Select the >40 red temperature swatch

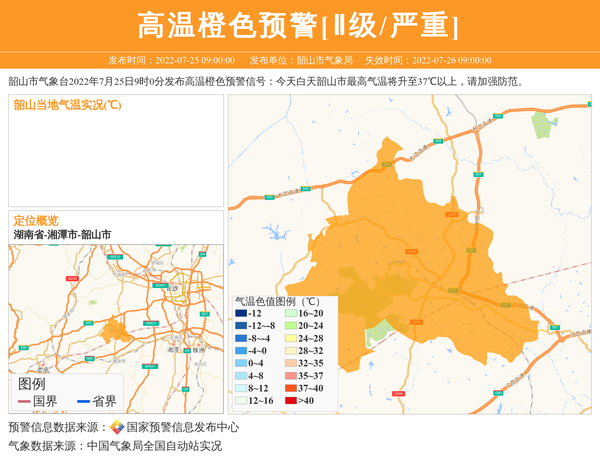(289, 400)
